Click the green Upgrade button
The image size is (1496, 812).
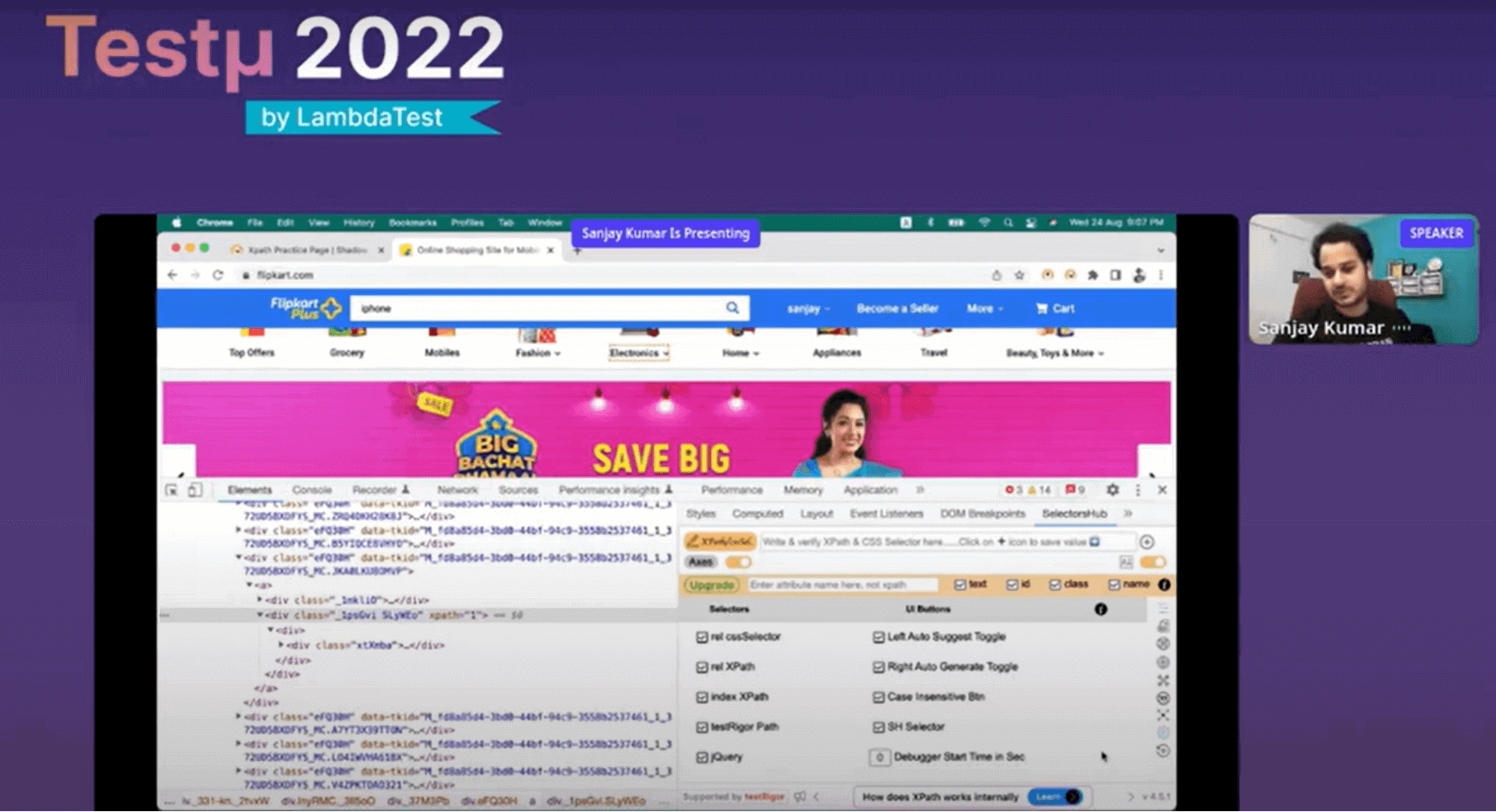(x=711, y=584)
